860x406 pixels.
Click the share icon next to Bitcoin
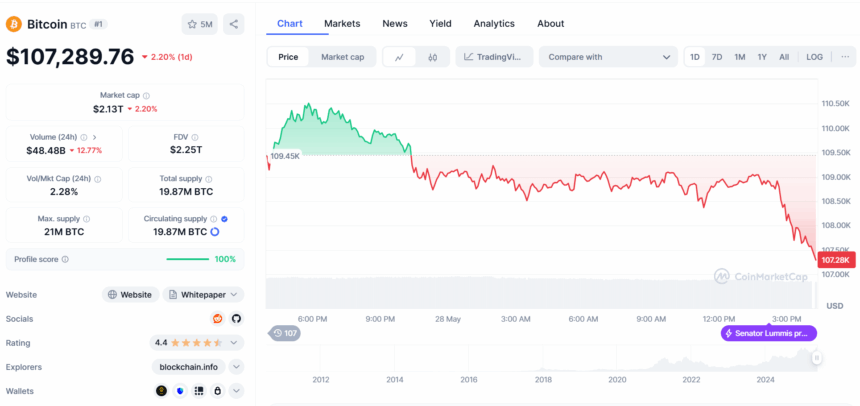233,24
